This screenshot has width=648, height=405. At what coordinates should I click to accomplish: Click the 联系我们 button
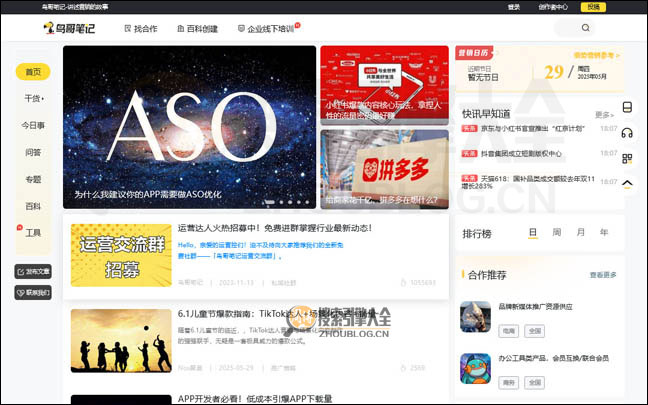[33, 293]
